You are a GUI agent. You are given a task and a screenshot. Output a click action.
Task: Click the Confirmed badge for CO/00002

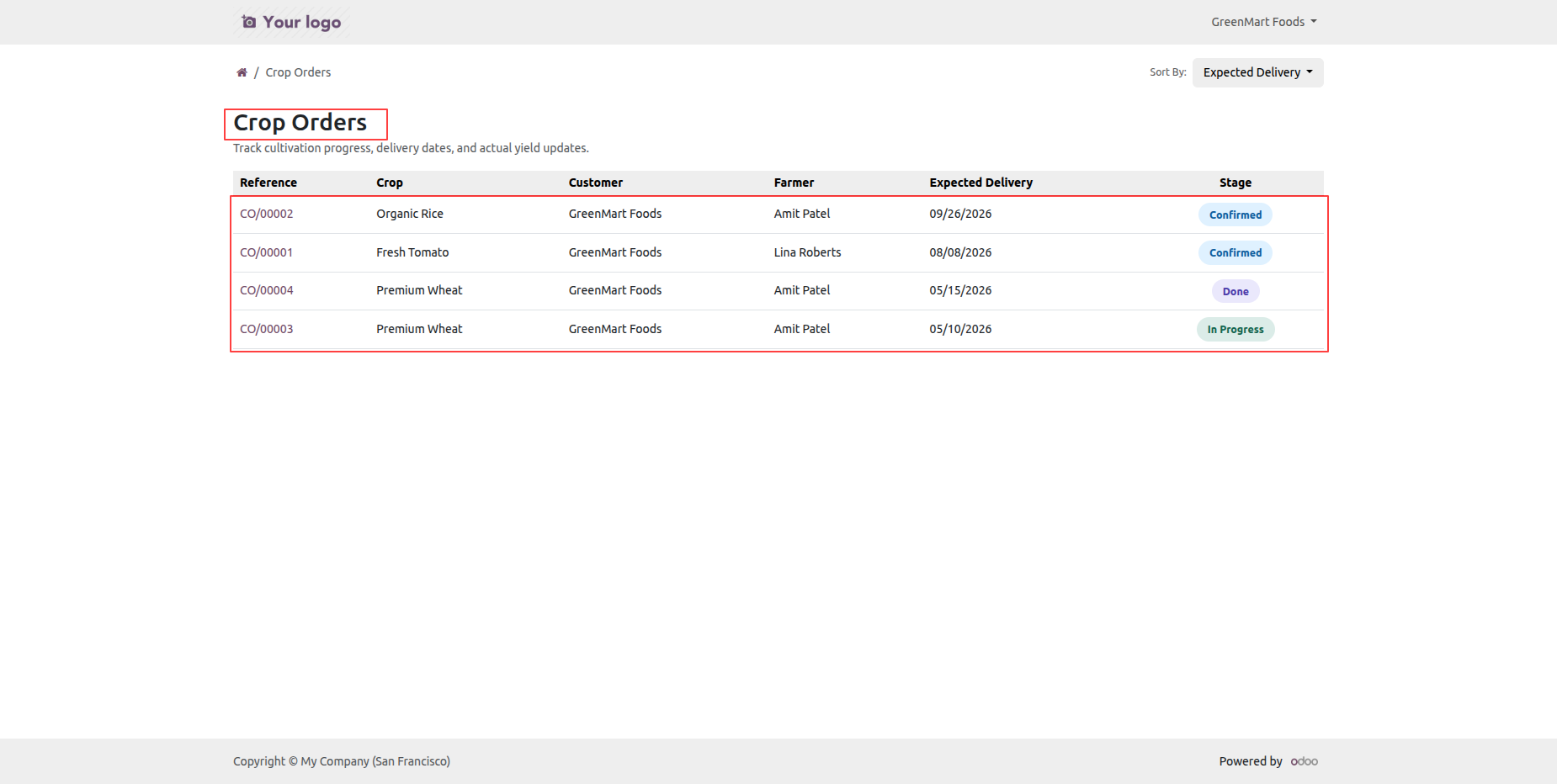pyautogui.click(x=1235, y=215)
